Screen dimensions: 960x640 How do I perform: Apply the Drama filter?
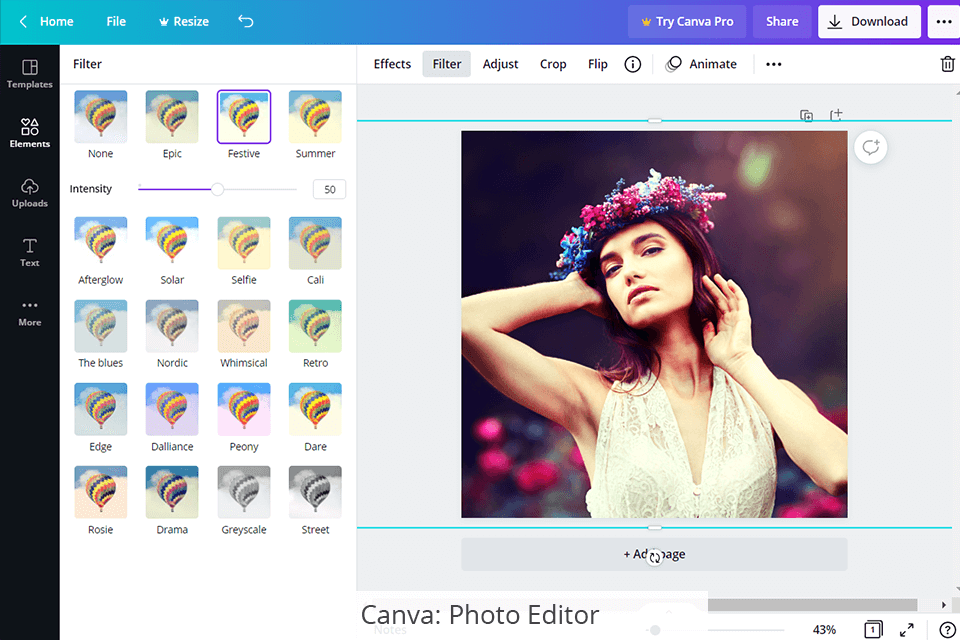click(172, 493)
